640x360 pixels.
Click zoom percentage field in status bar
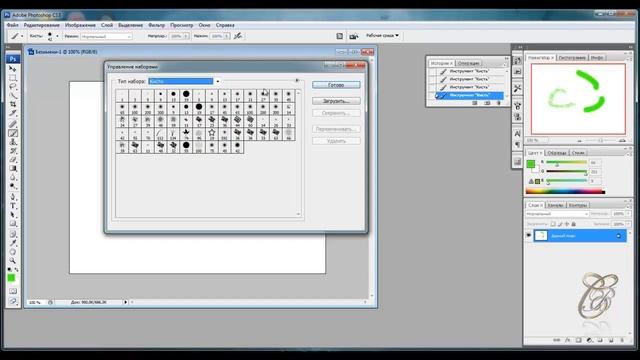click(x=36, y=302)
